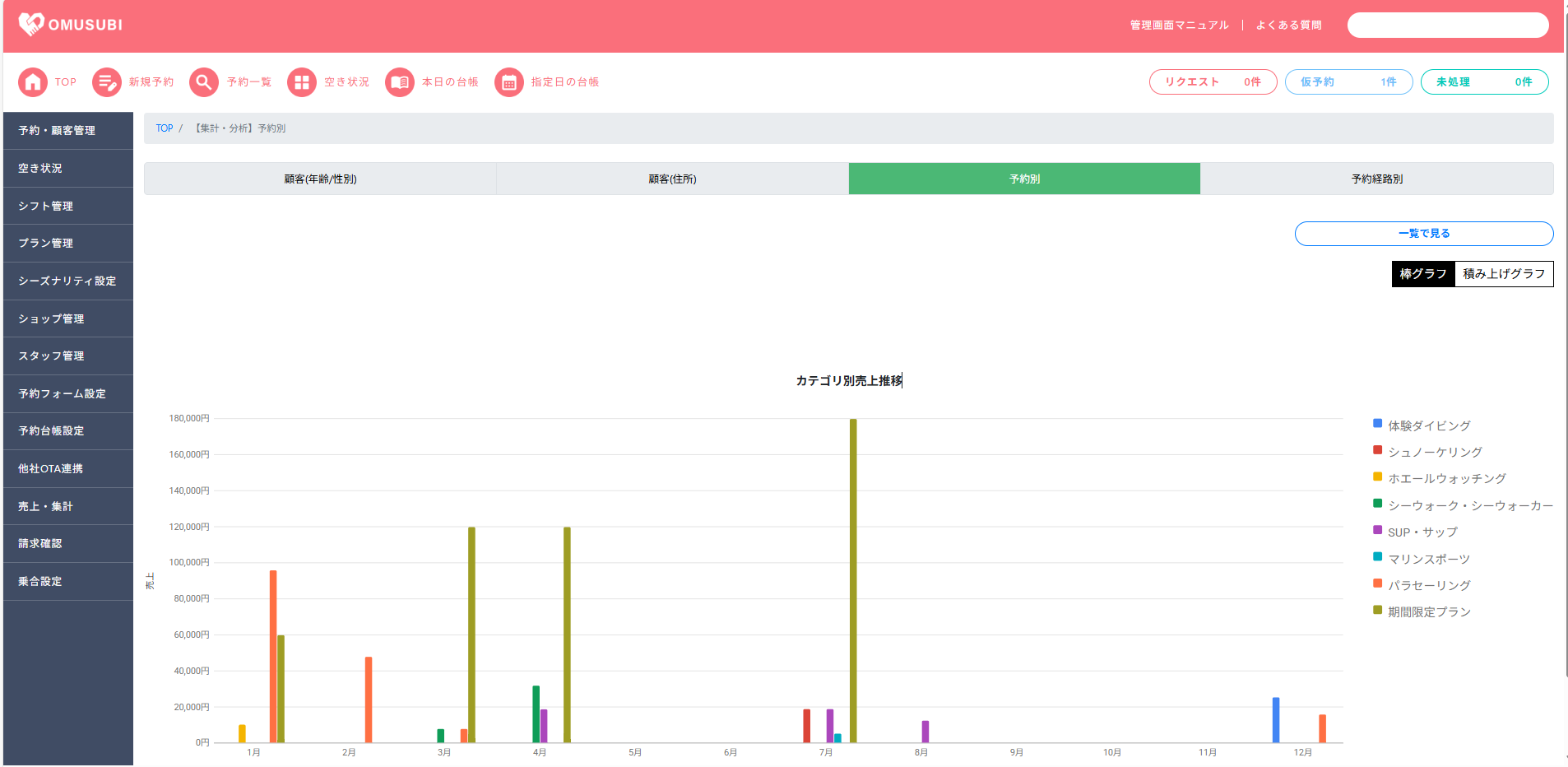Viewport: 1568px width, 767px height.
Task: Open 予約一覧 magnifier icon
Action: pyautogui.click(x=204, y=82)
